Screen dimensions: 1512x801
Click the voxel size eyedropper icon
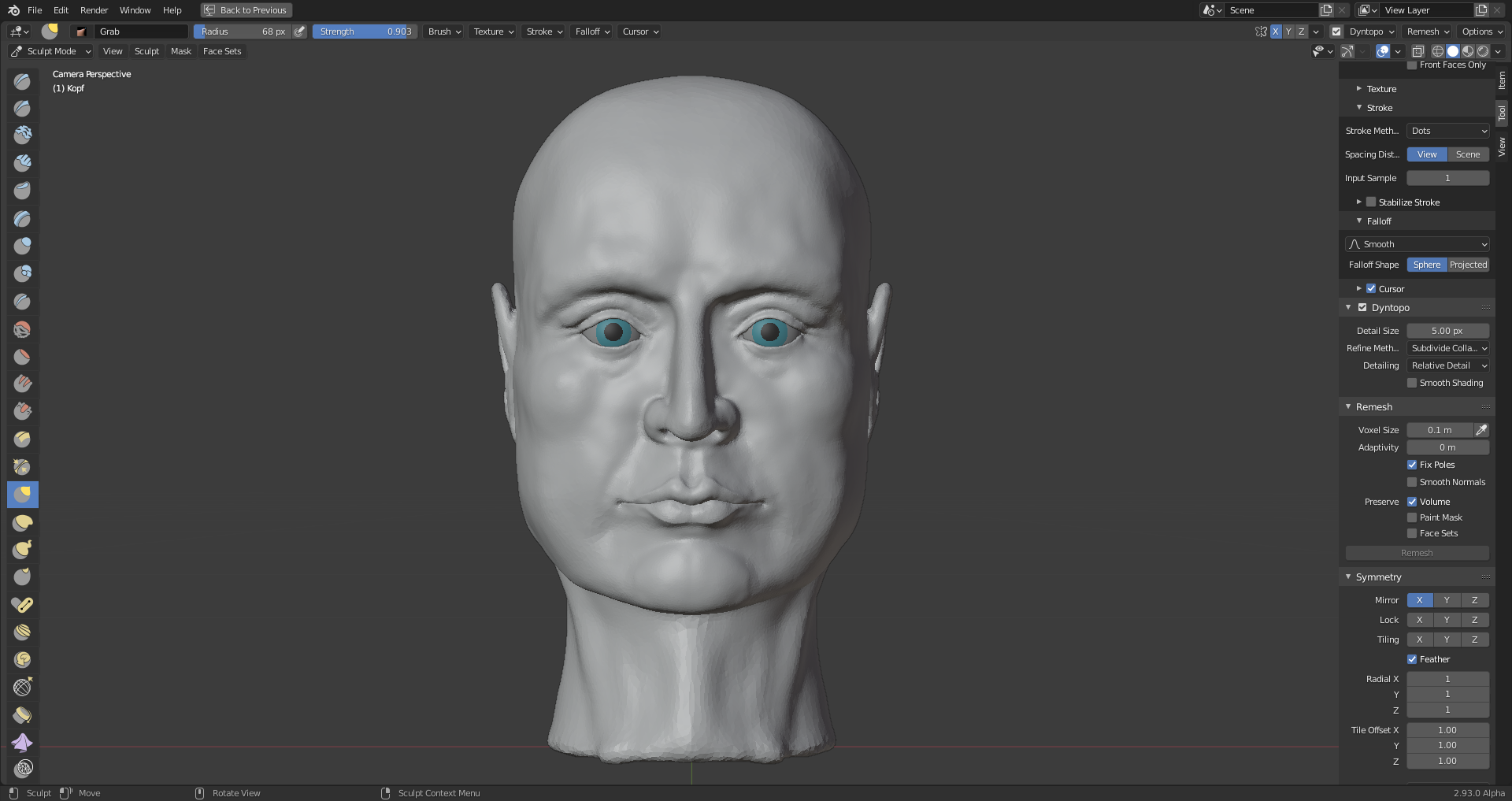1480,430
